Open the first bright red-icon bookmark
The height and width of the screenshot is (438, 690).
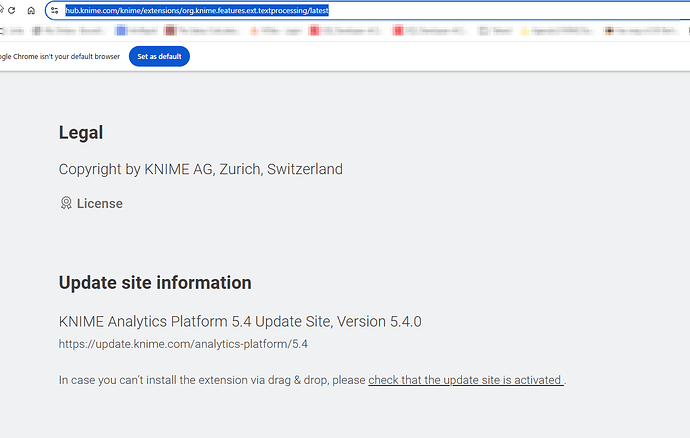pos(345,30)
